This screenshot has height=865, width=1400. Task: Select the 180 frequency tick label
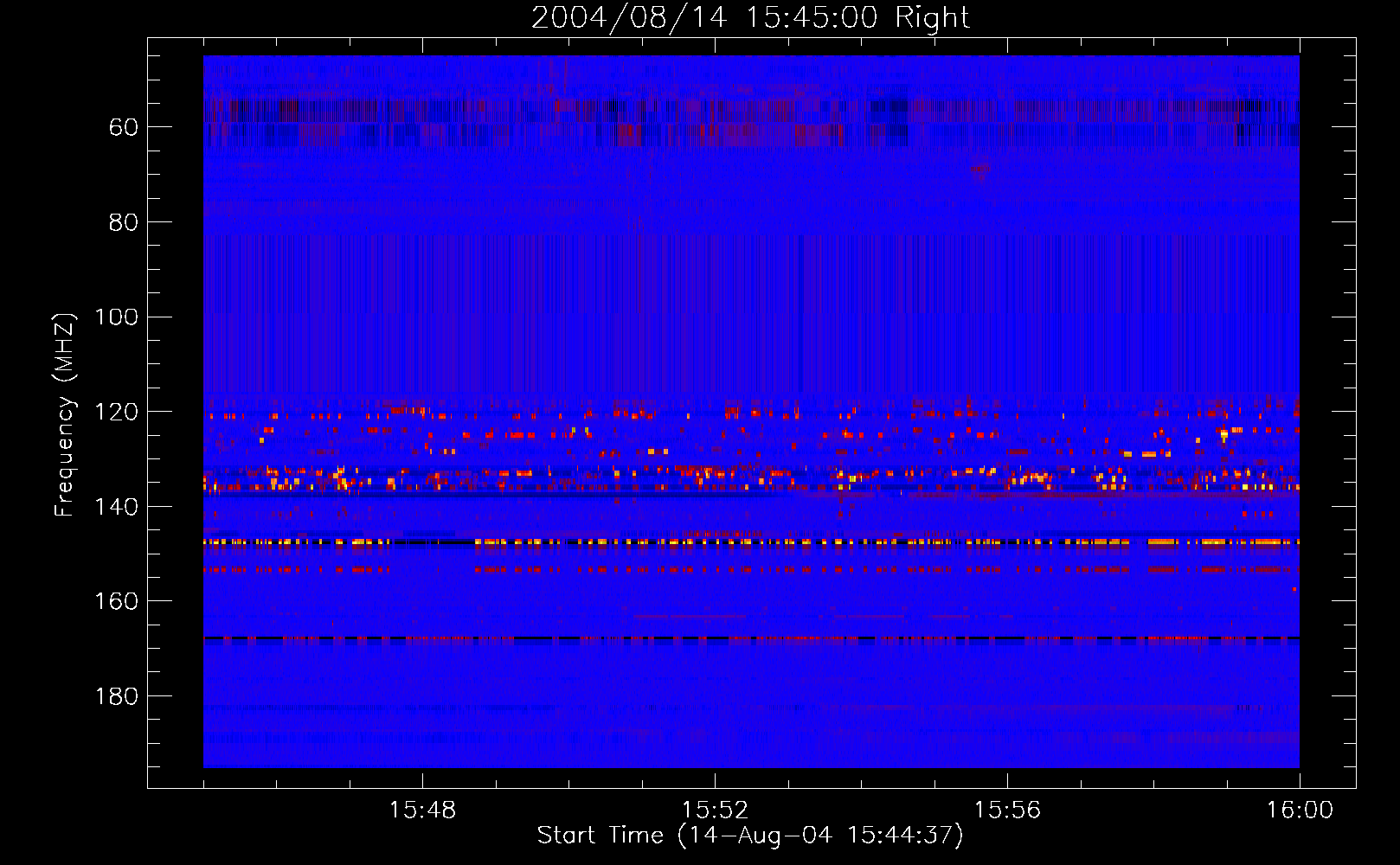point(117,696)
